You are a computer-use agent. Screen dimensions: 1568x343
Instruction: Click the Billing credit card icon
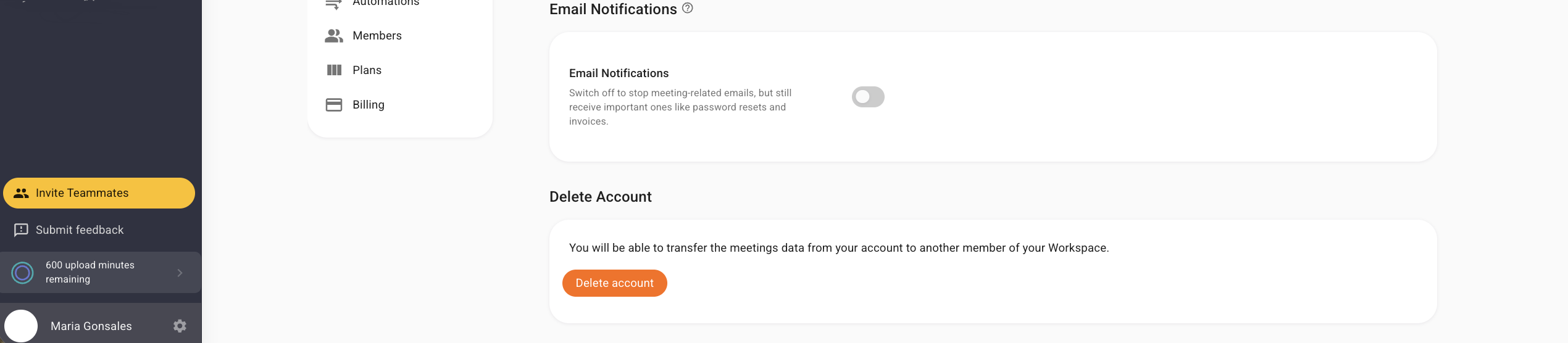point(334,105)
